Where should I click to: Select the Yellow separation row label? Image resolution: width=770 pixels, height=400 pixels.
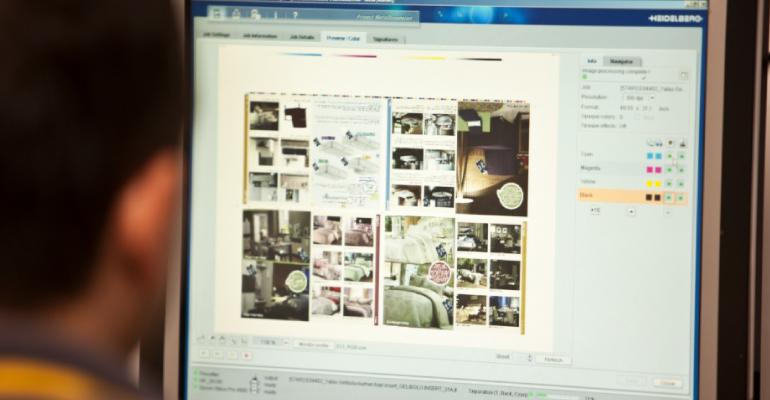point(588,182)
